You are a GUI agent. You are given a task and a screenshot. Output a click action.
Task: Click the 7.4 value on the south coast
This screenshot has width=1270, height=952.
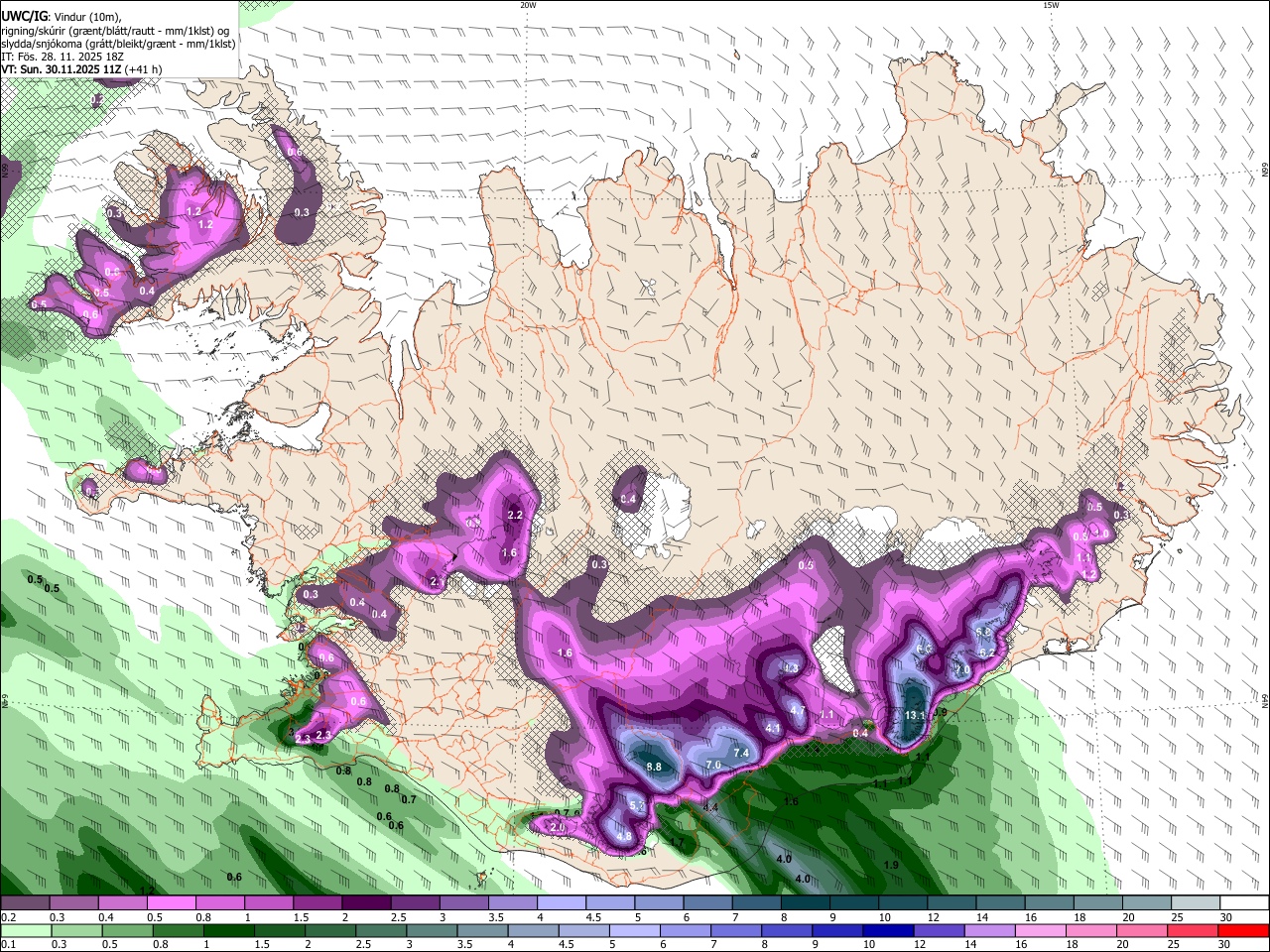pos(740,753)
